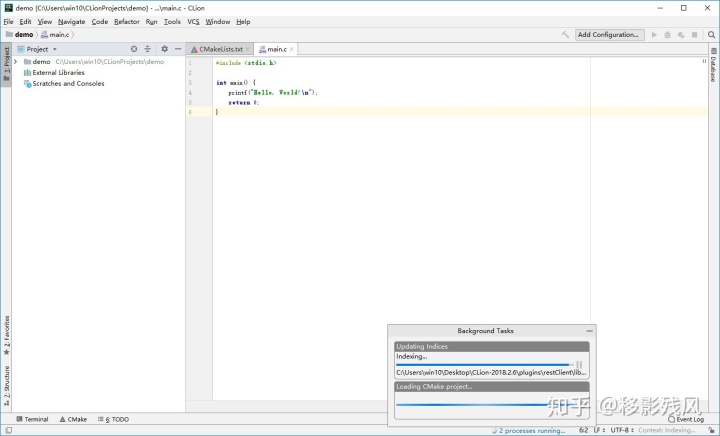
Task: Click 2 processes running status link
Action: 532,430
